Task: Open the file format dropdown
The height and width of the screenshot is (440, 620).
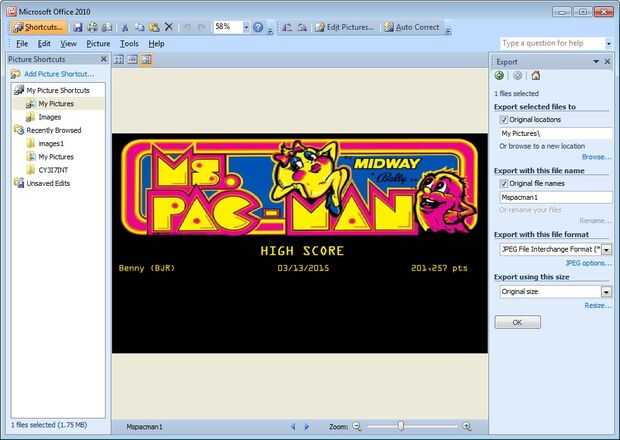Action: [607, 250]
